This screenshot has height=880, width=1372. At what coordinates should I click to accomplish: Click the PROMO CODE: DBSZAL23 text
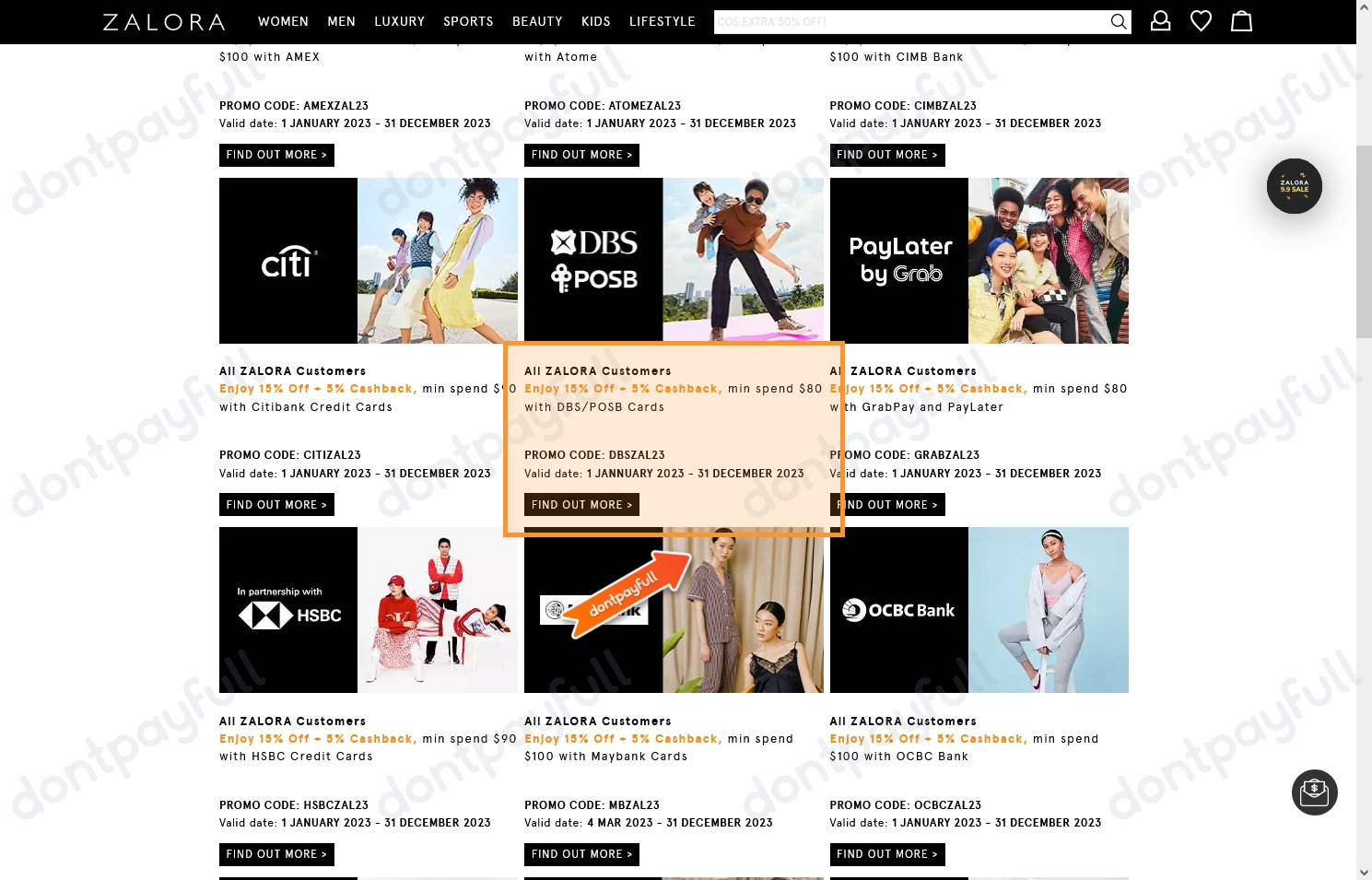(x=594, y=455)
